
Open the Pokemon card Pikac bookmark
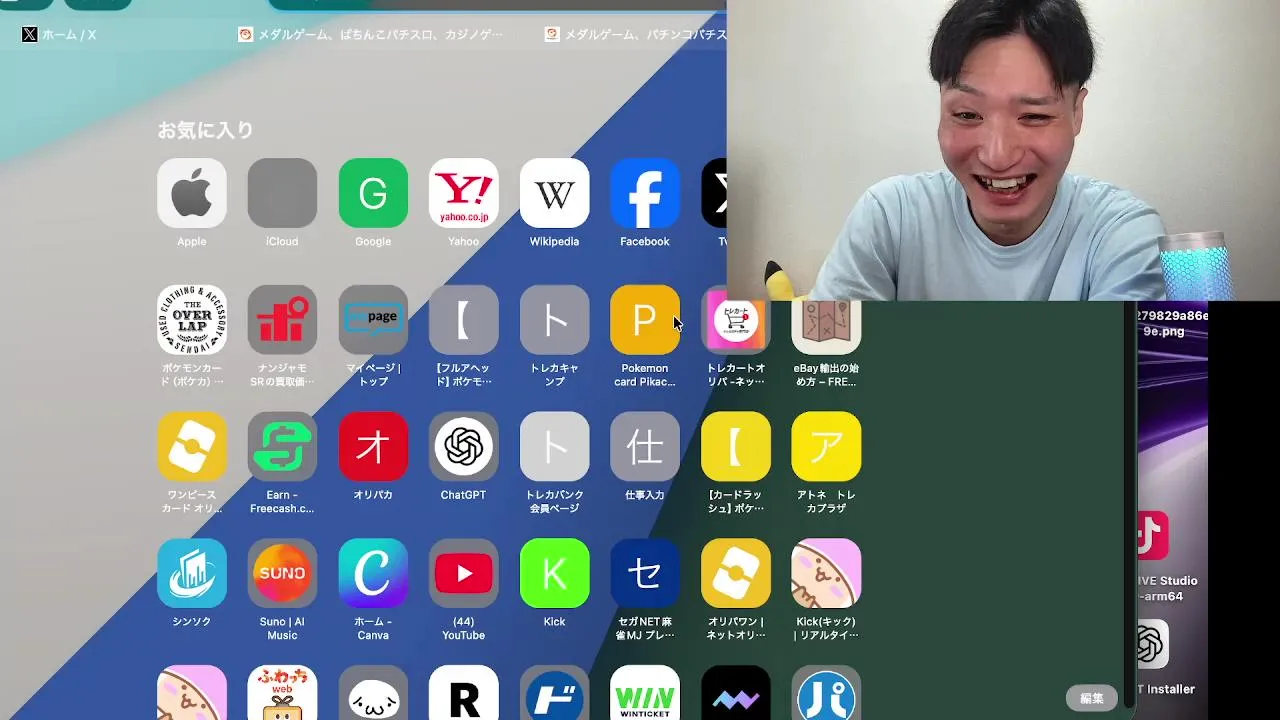coord(645,320)
